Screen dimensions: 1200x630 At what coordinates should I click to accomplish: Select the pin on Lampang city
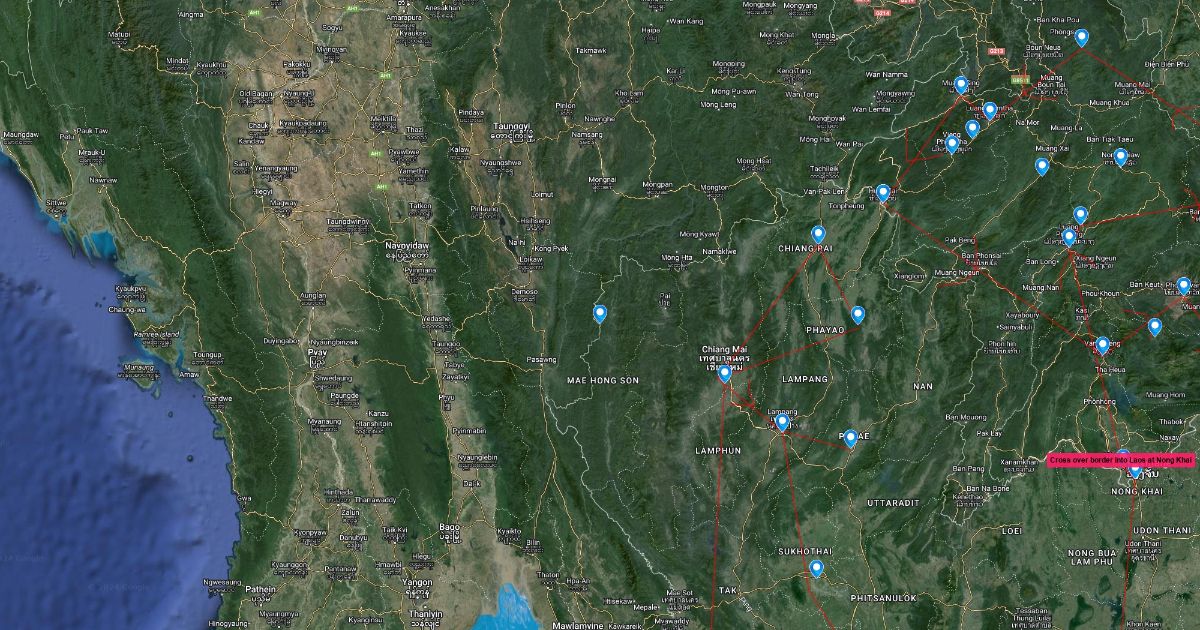pyautogui.click(x=782, y=422)
